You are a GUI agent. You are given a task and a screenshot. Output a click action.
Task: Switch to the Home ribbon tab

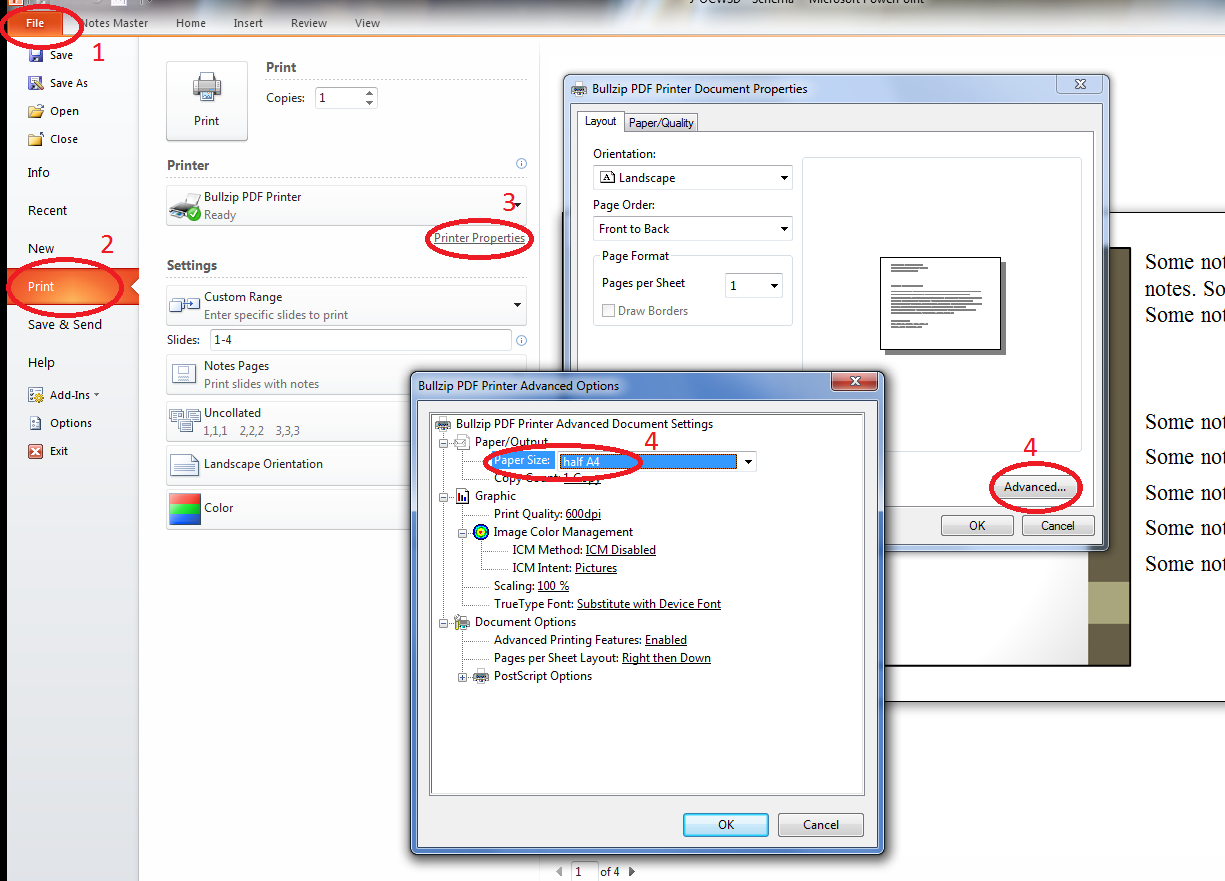click(x=191, y=23)
